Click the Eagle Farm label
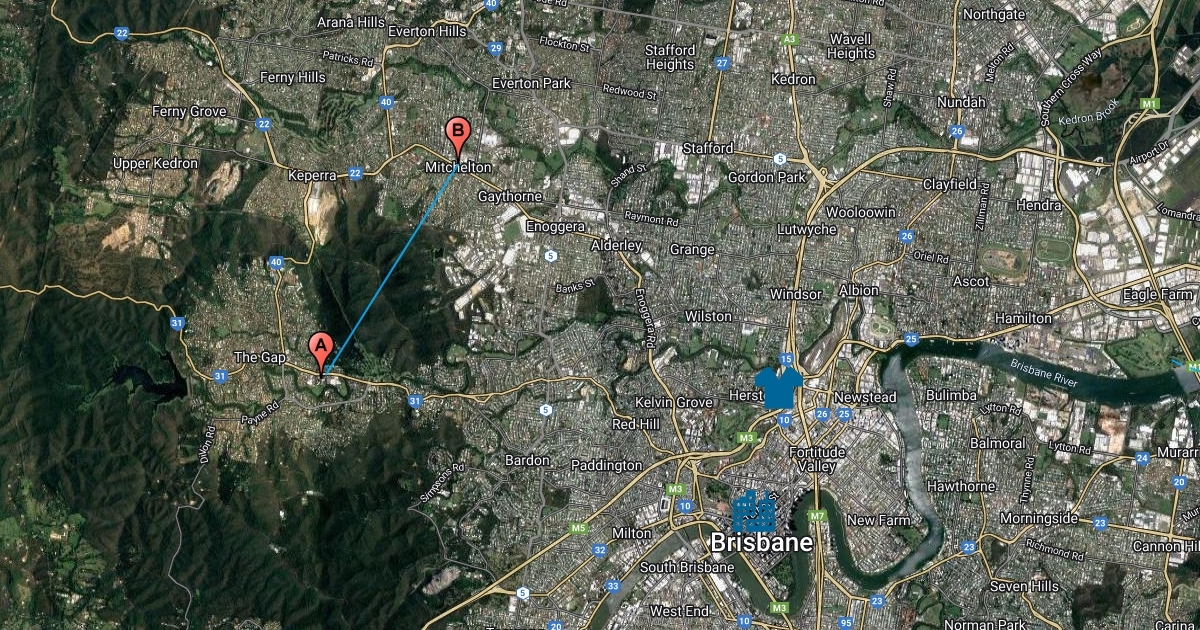1200x630 pixels. click(1158, 294)
